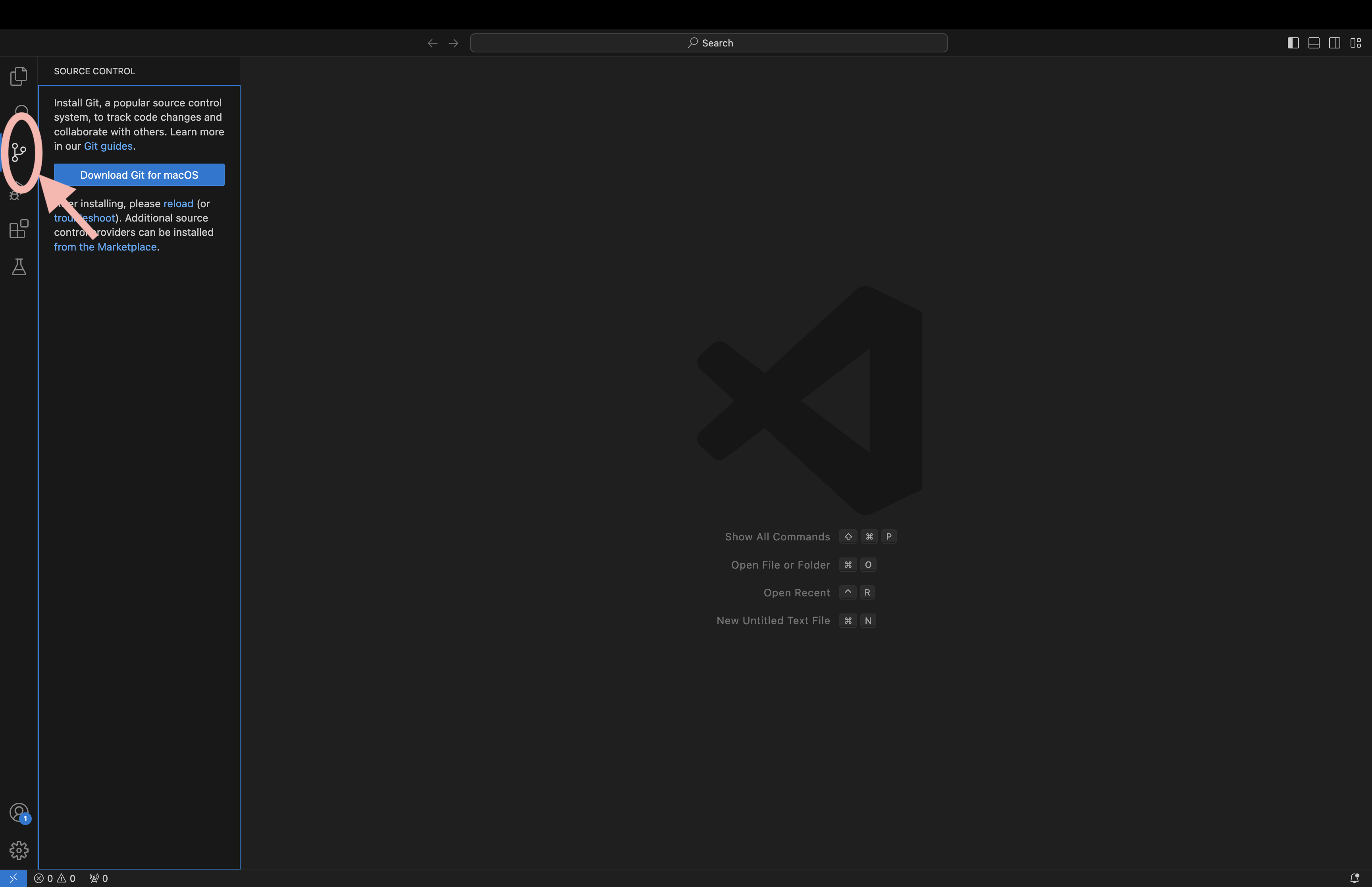Toggle the primary side bar
1372x887 pixels.
[x=1293, y=43]
